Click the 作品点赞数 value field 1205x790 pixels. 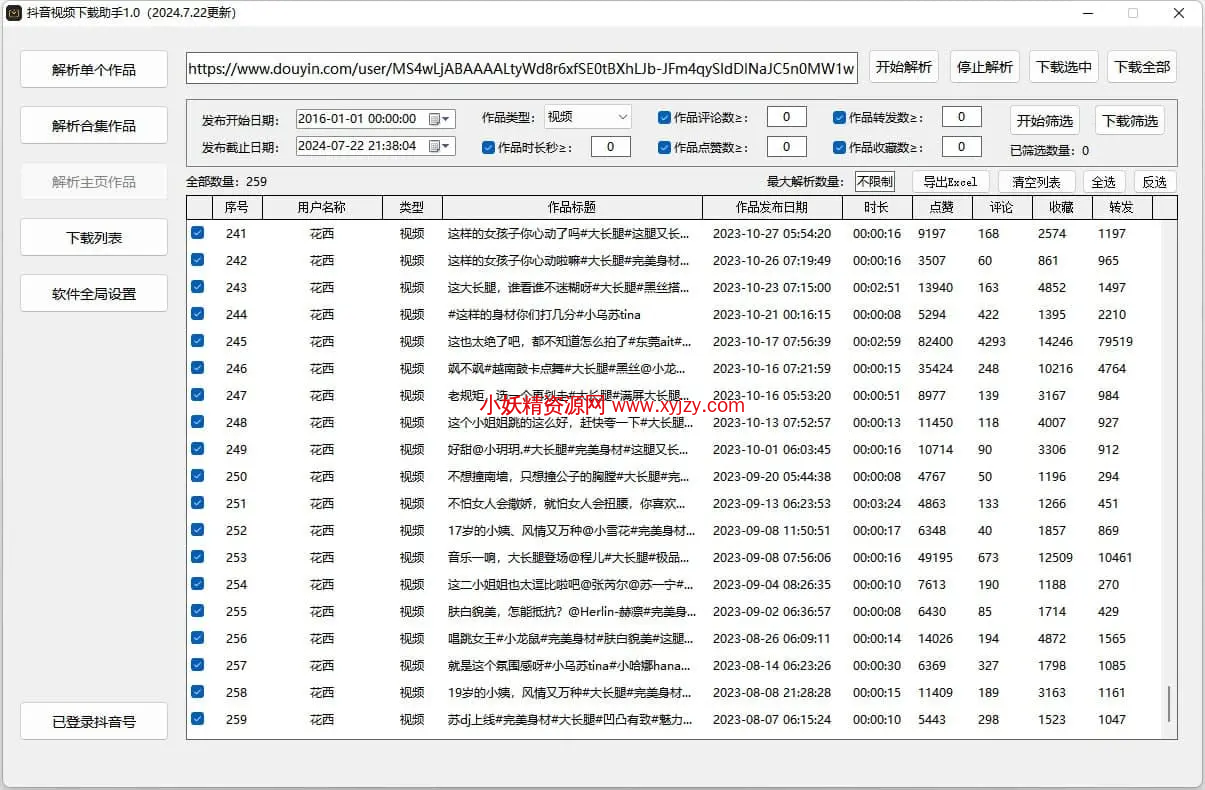[x=787, y=147]
